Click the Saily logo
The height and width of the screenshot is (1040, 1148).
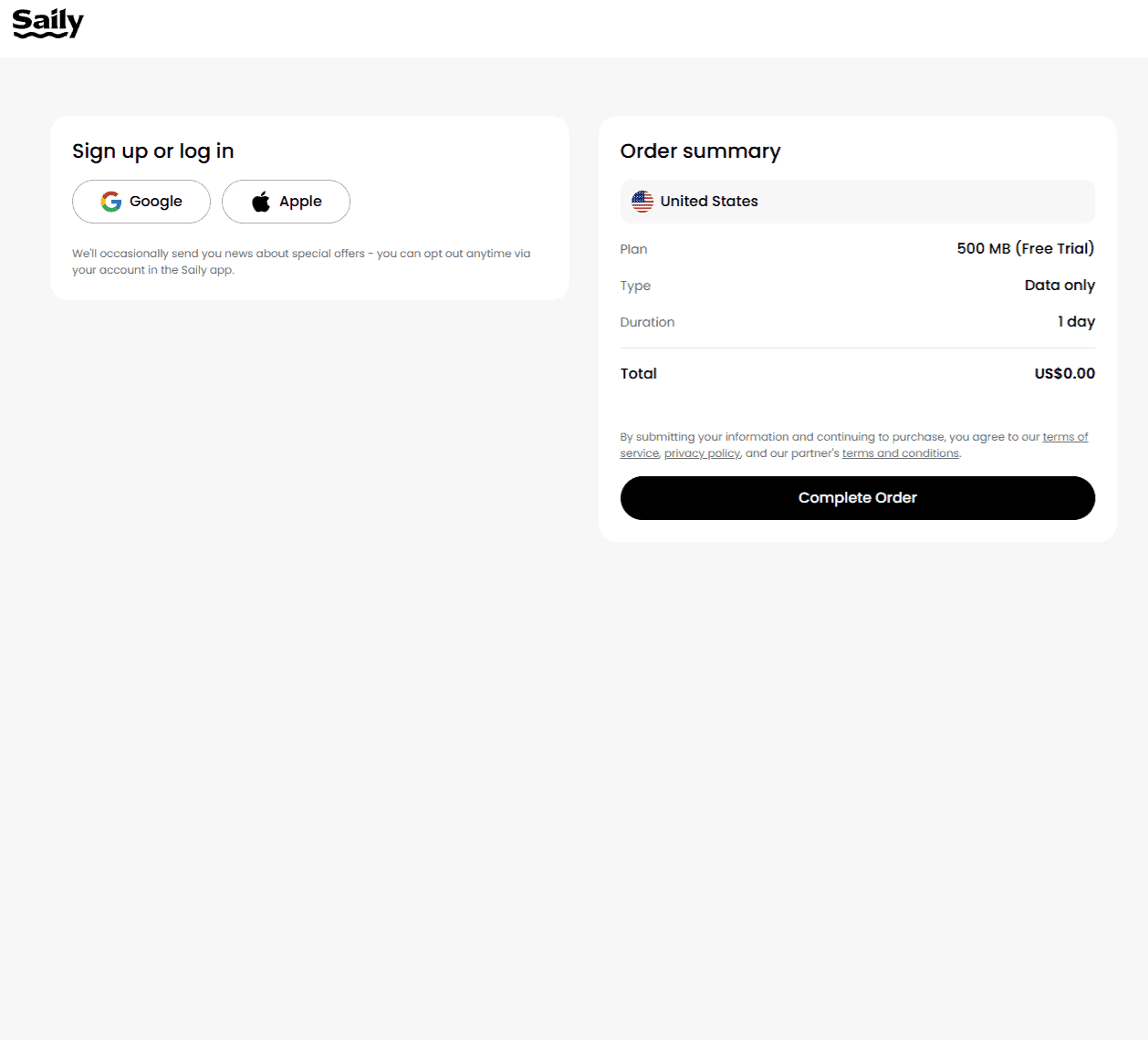tap(47, 24)
